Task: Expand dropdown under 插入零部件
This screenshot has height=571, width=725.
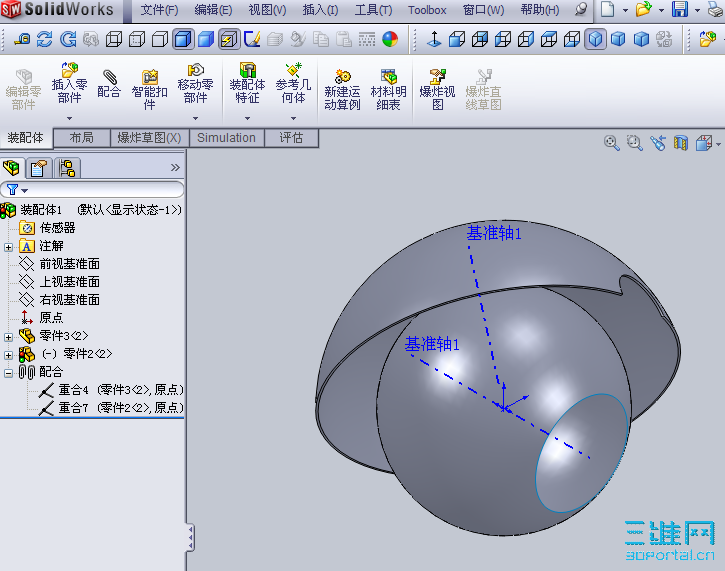Action: coord(69,118)
